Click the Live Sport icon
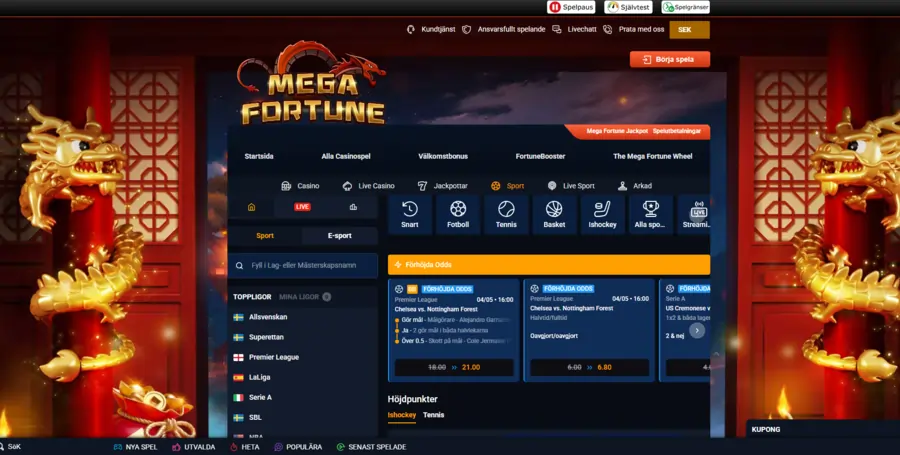 click(x=552, y=186)
